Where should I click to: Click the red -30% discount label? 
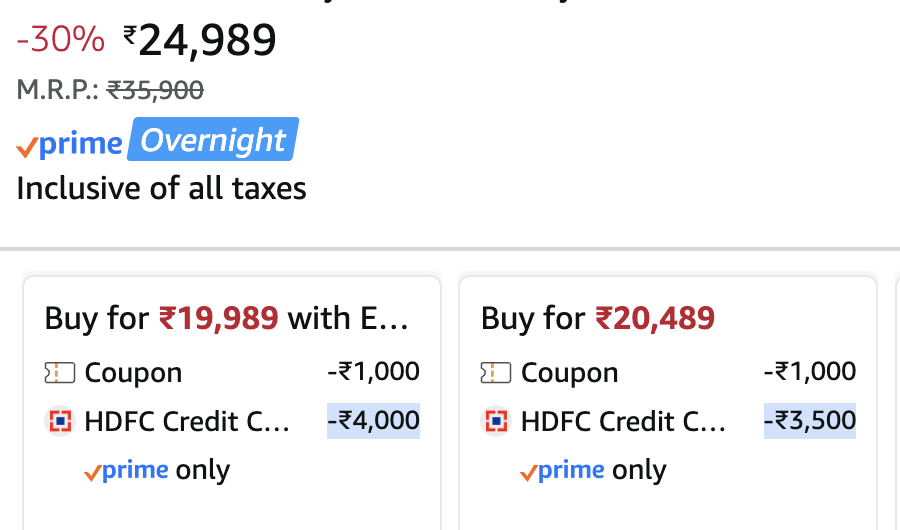[x=60, y=40]
